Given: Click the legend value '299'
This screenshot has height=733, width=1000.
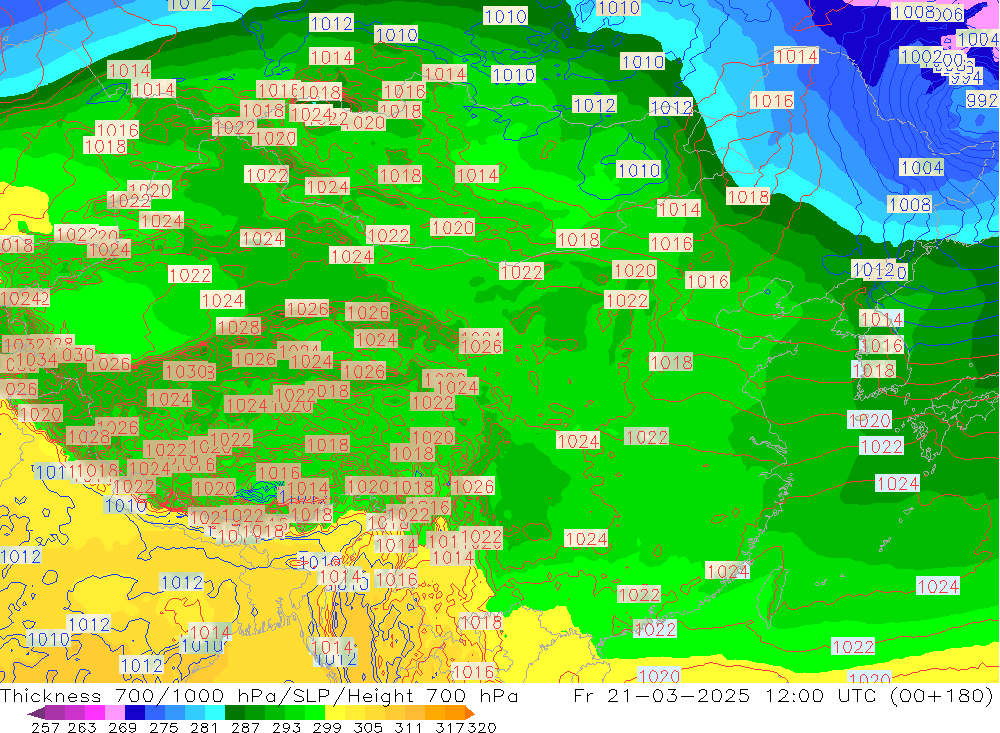Looking at the screenshot, I should click(x=327, y=727).
